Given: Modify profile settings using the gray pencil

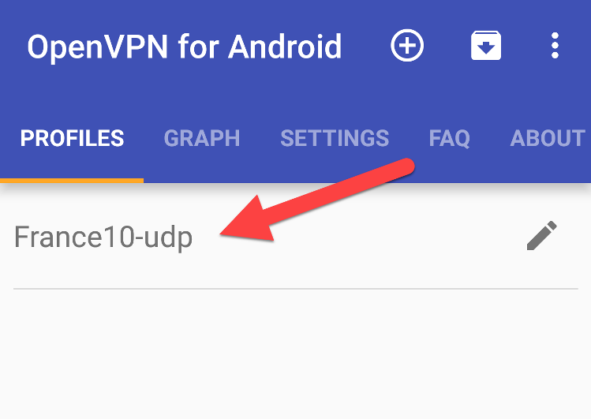Looking at the screenshot, I should coord(542,235).
